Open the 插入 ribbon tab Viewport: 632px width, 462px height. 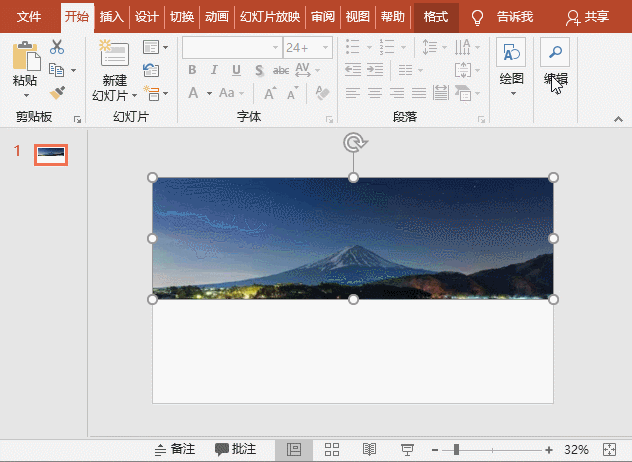tap(111, 17)
